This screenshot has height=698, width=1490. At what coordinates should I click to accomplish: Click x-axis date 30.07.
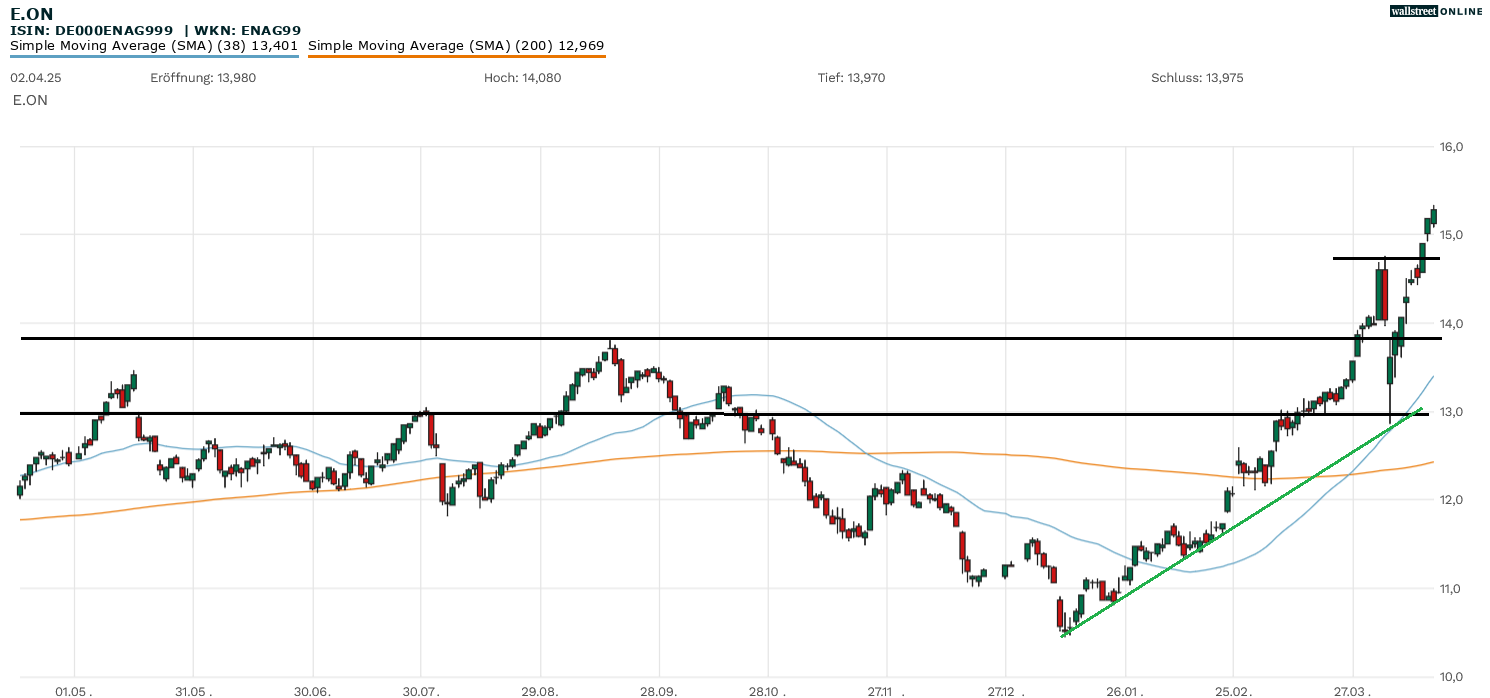pyautogui.click(x=421, y=690)
